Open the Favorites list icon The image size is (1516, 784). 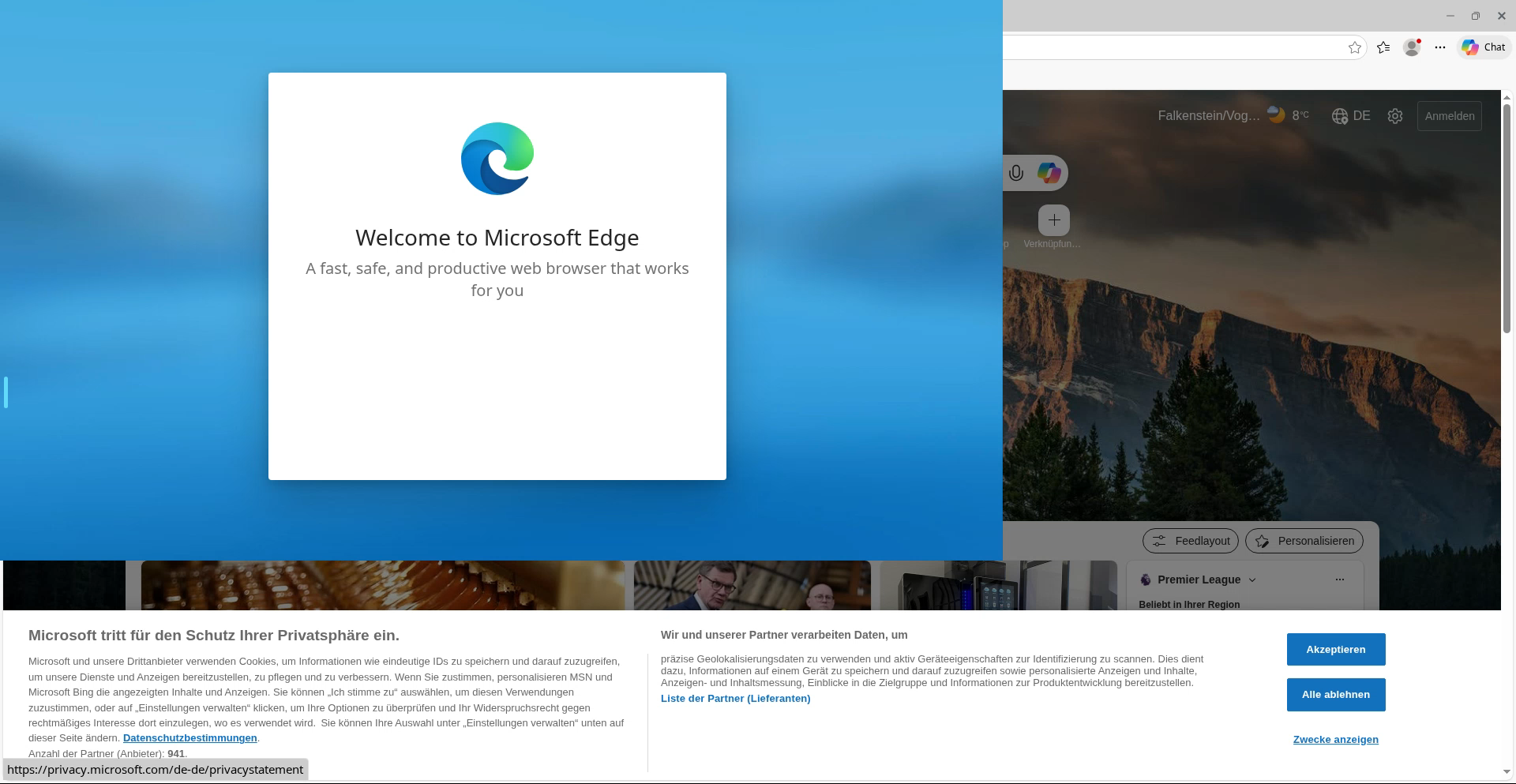coord(1383,47)
